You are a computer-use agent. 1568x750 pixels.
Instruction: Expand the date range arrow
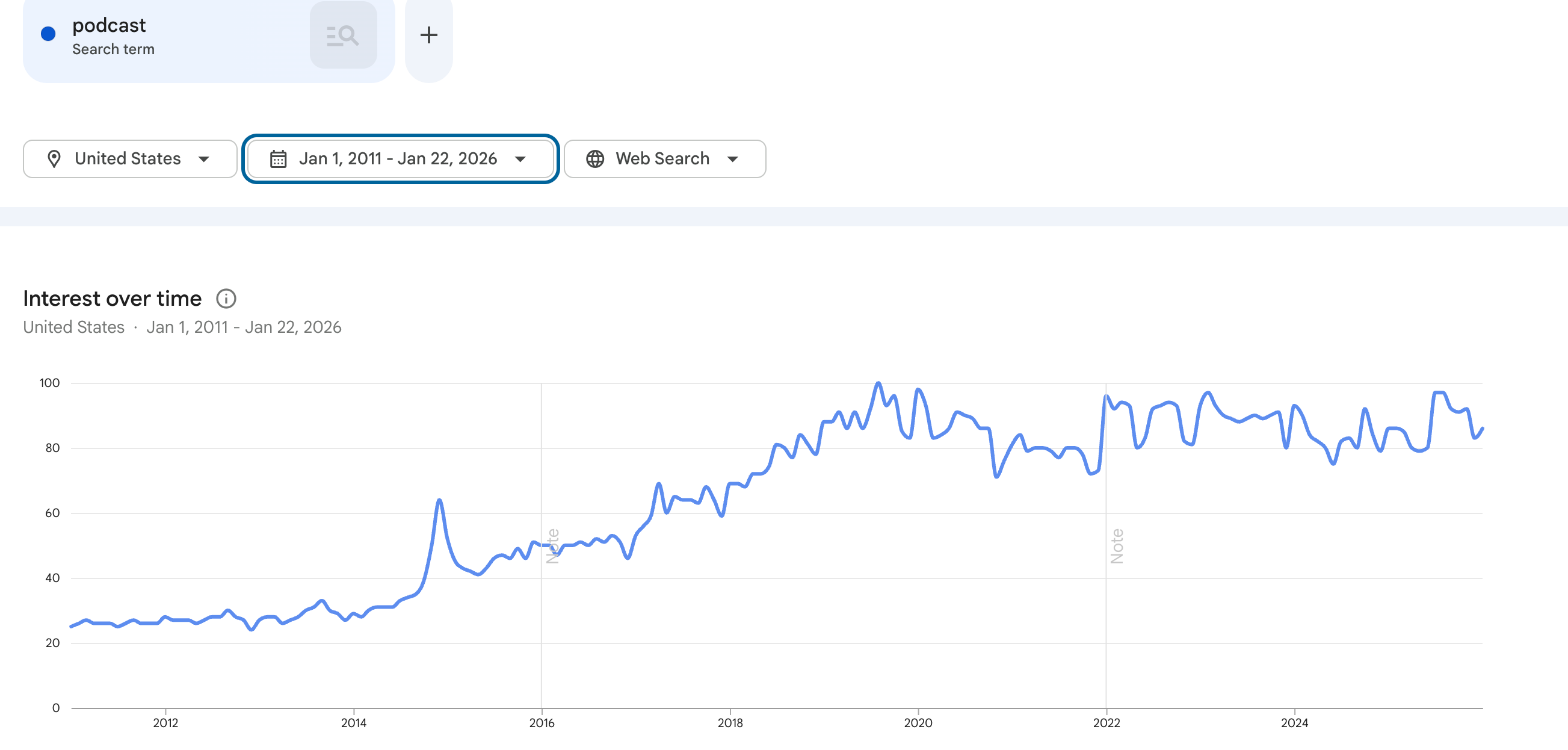point(520,159)
